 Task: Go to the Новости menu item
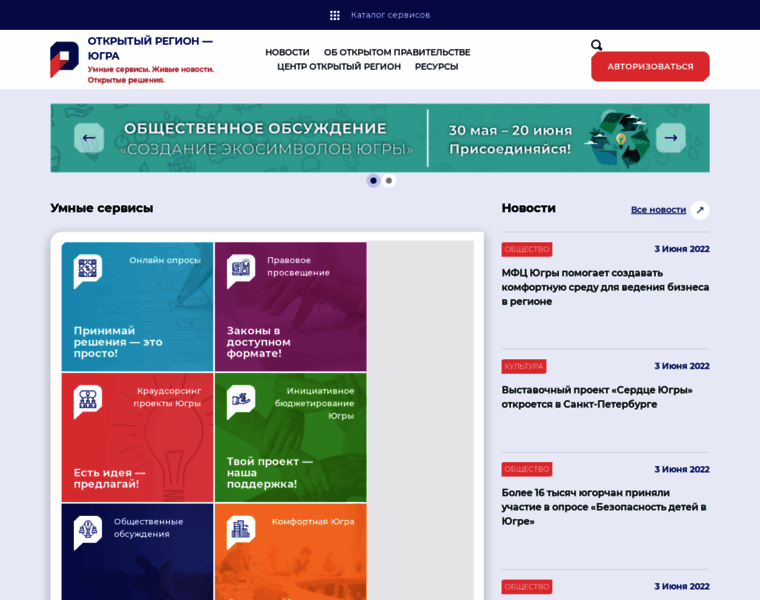click(287, 52)
